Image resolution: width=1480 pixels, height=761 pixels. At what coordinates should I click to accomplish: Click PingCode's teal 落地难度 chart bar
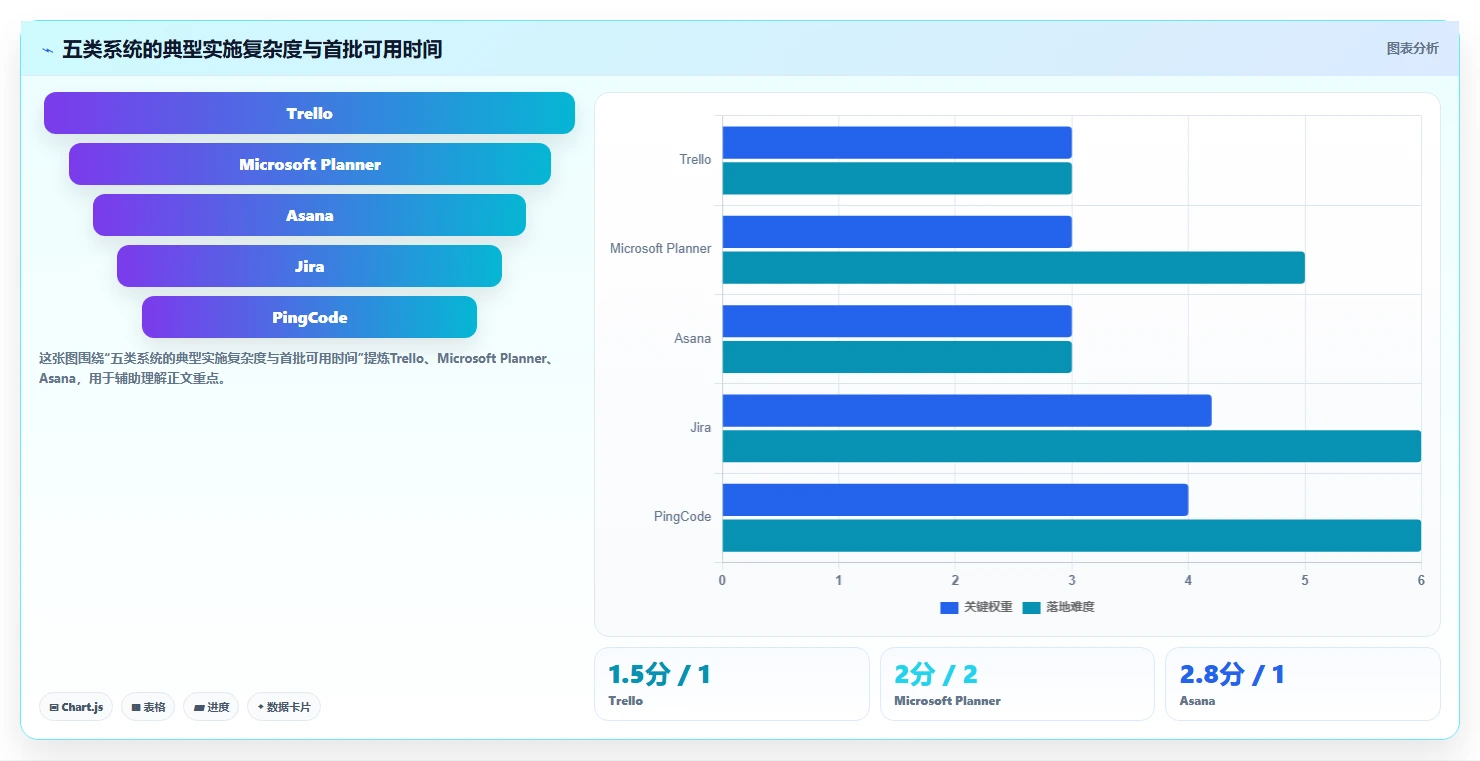tap(1072, 535)
